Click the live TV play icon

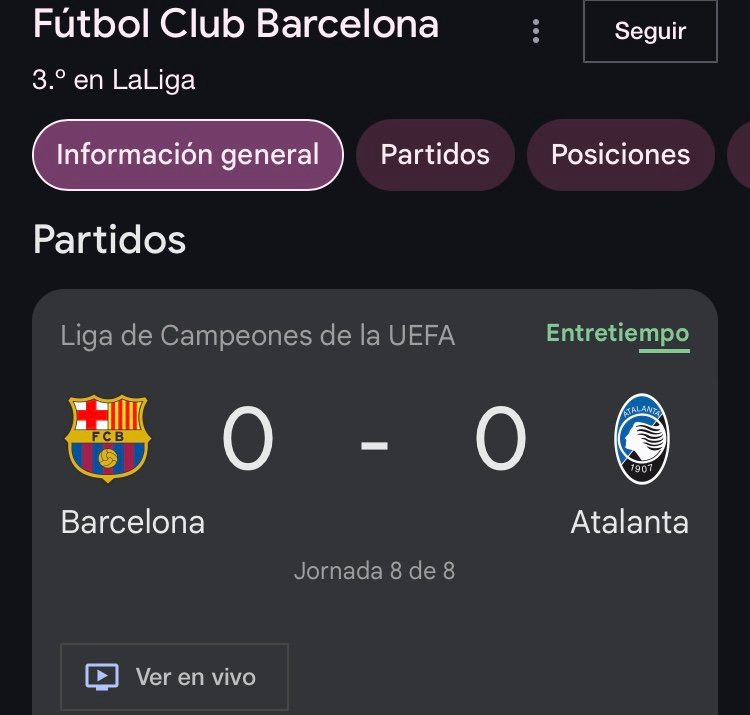[x=102, y=677]
